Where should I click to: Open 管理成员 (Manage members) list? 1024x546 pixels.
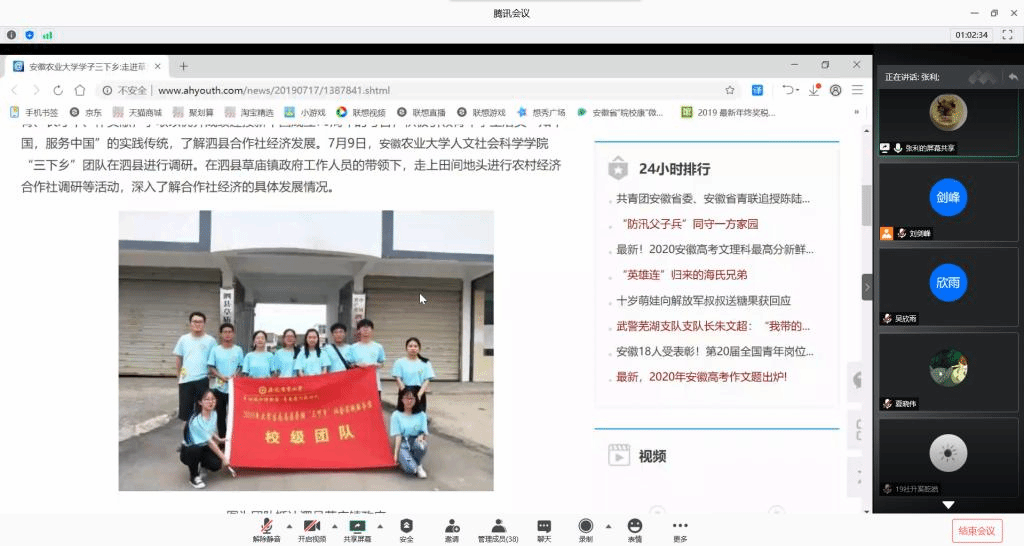coord(497,526)
